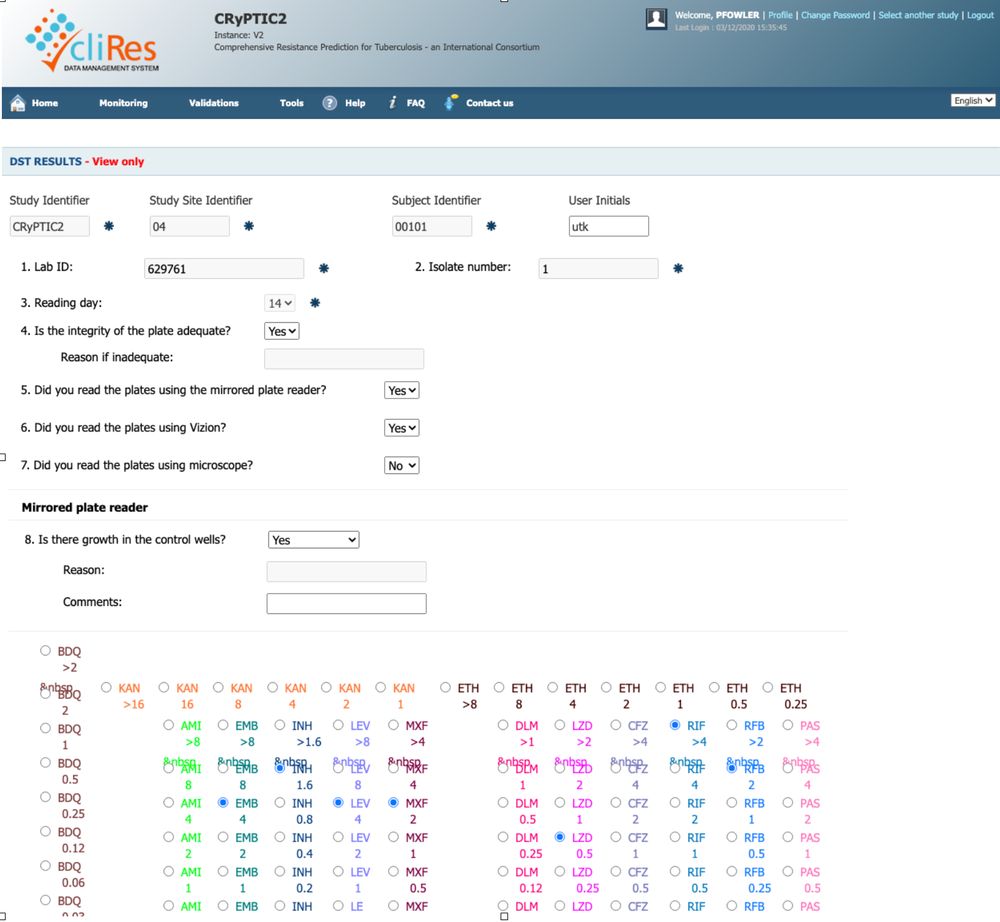Screen dimensions: 1000x922
Task: Click the Lab ID field
Action: click(224, 268)
